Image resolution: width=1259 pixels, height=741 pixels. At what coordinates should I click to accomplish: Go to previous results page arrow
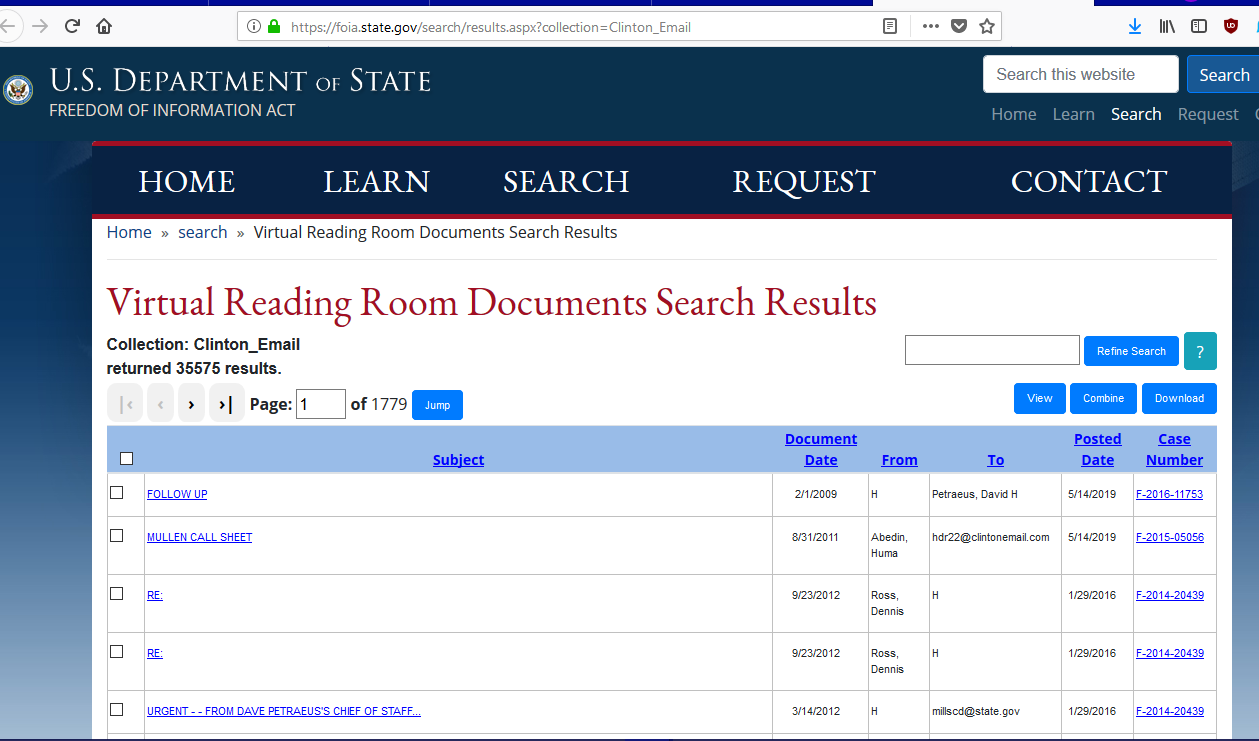coord(160,404)
